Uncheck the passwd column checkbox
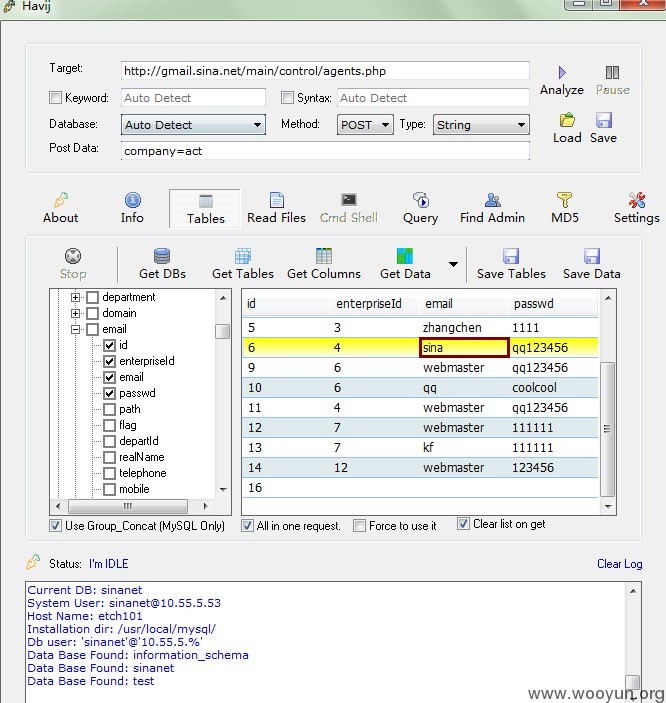Screen dimensions: 666x703 point(109,394)
